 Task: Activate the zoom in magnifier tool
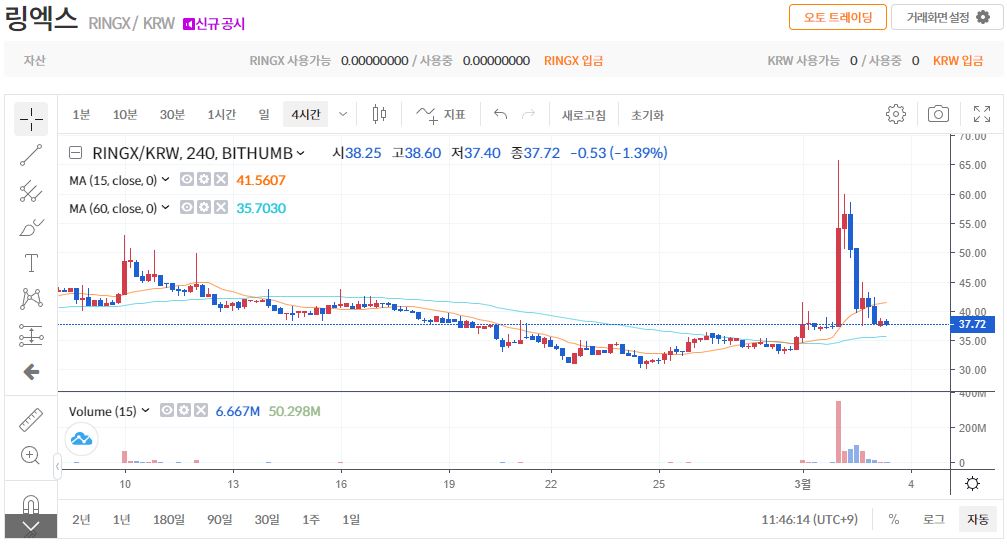[31, 455]
